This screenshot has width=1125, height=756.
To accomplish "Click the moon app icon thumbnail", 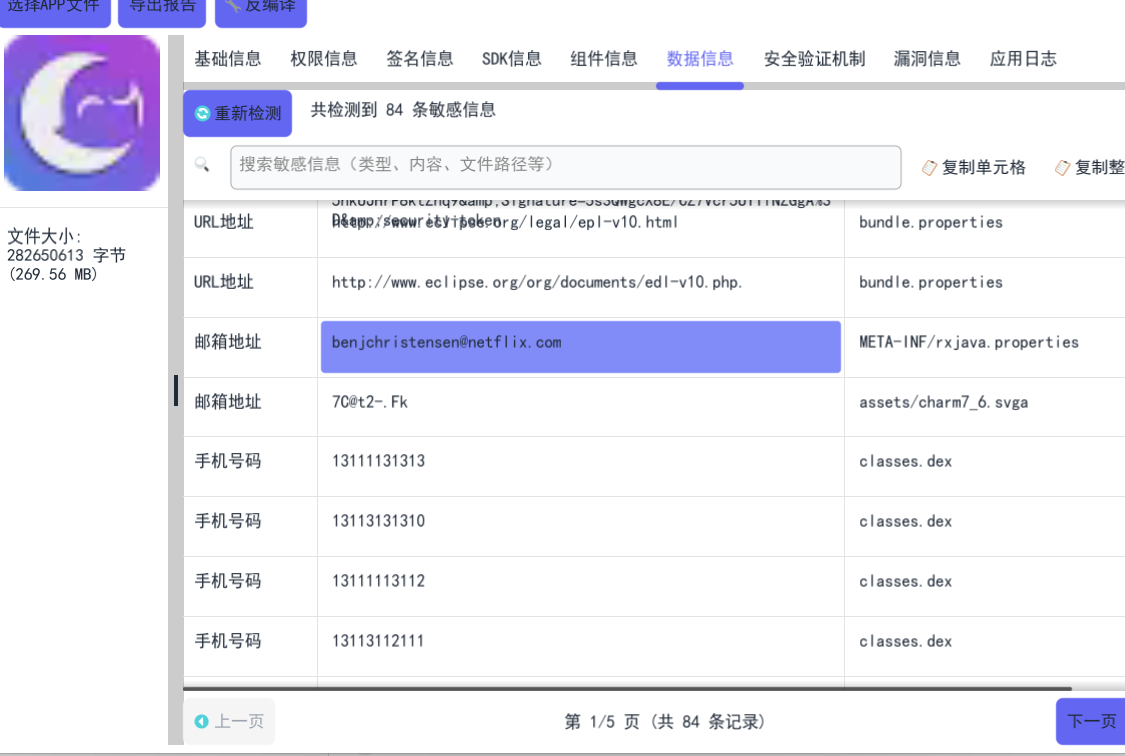I will tap(82, 112).
